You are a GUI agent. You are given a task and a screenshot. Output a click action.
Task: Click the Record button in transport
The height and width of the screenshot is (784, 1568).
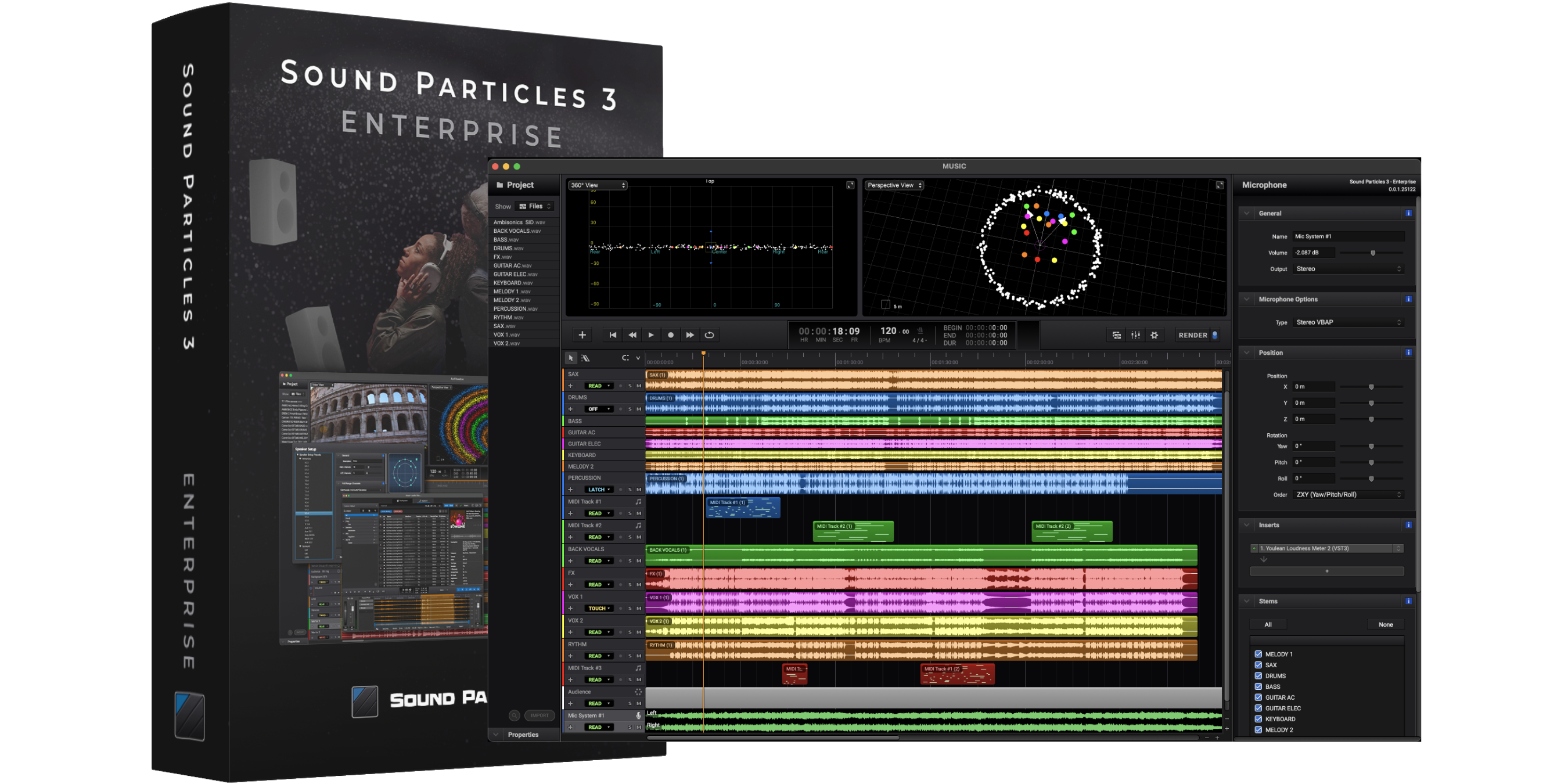[x=670, y=335]
